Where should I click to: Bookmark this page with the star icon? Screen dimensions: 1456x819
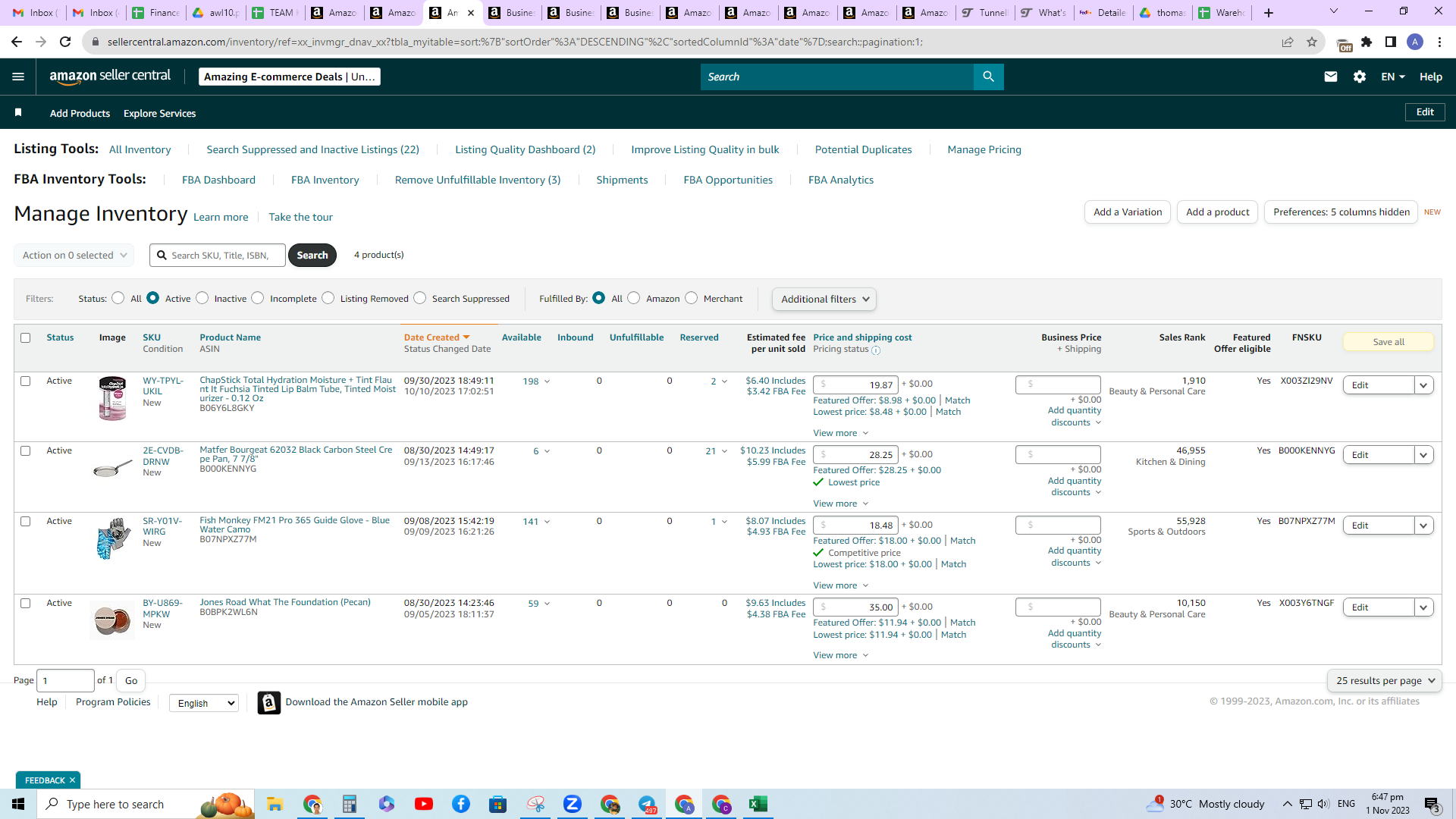click(1312, 42)
